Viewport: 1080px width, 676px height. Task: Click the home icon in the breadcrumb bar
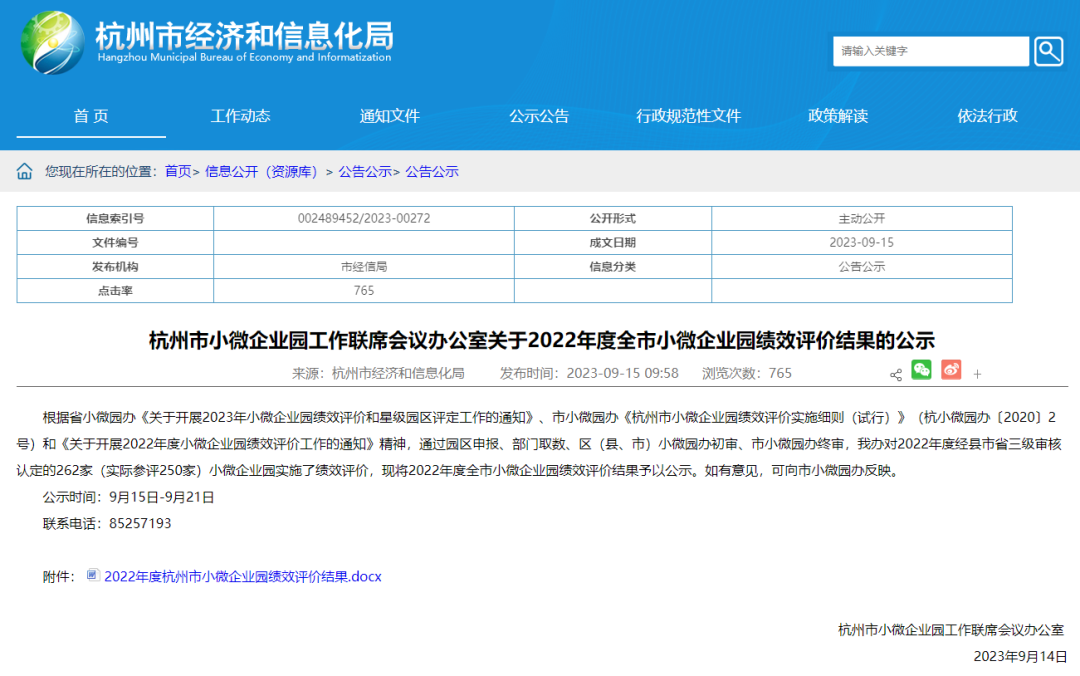pyautogui.click(x=23, y=170)
